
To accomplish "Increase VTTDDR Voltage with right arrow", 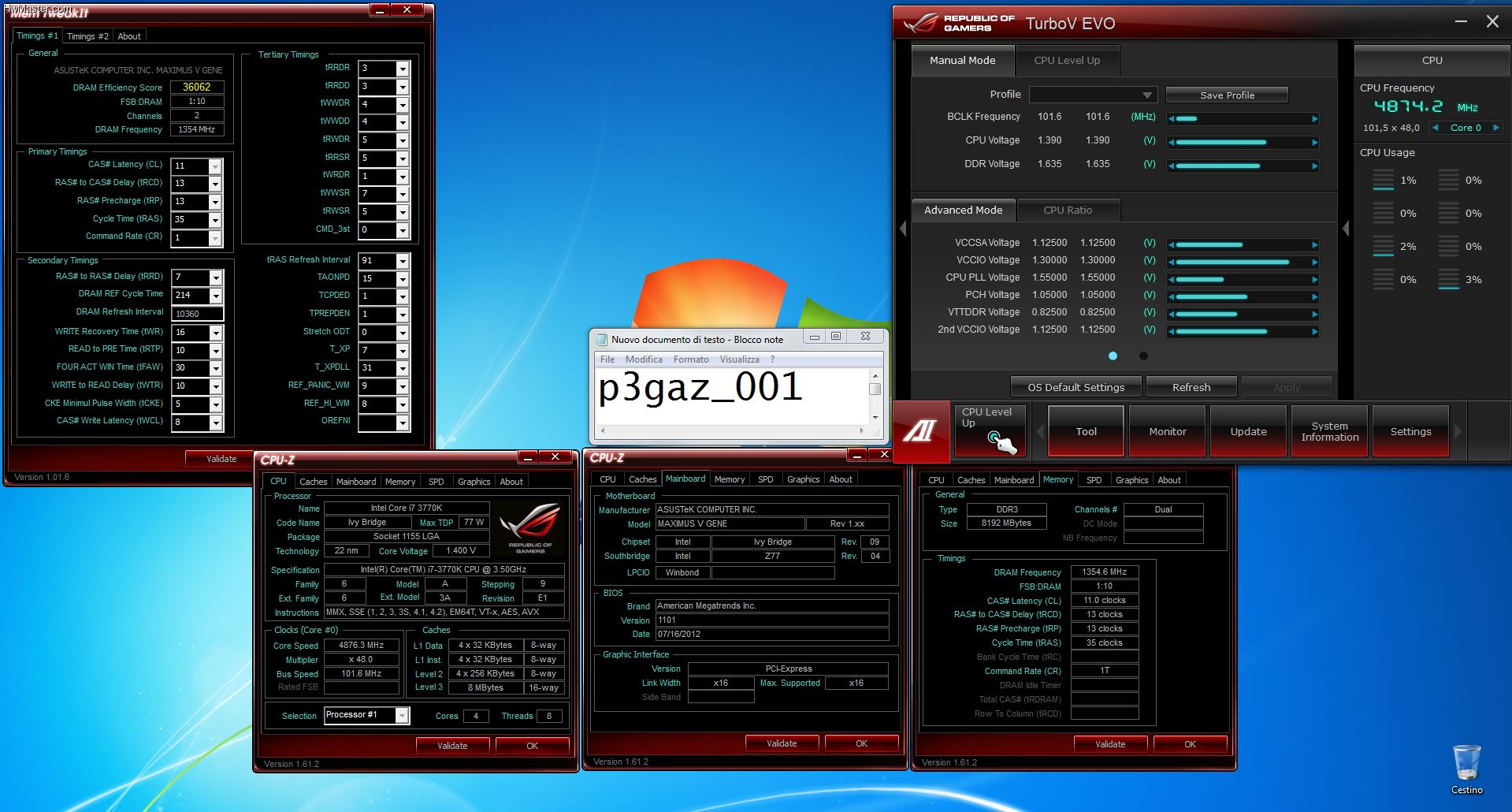I will [x=1314, y=315].
